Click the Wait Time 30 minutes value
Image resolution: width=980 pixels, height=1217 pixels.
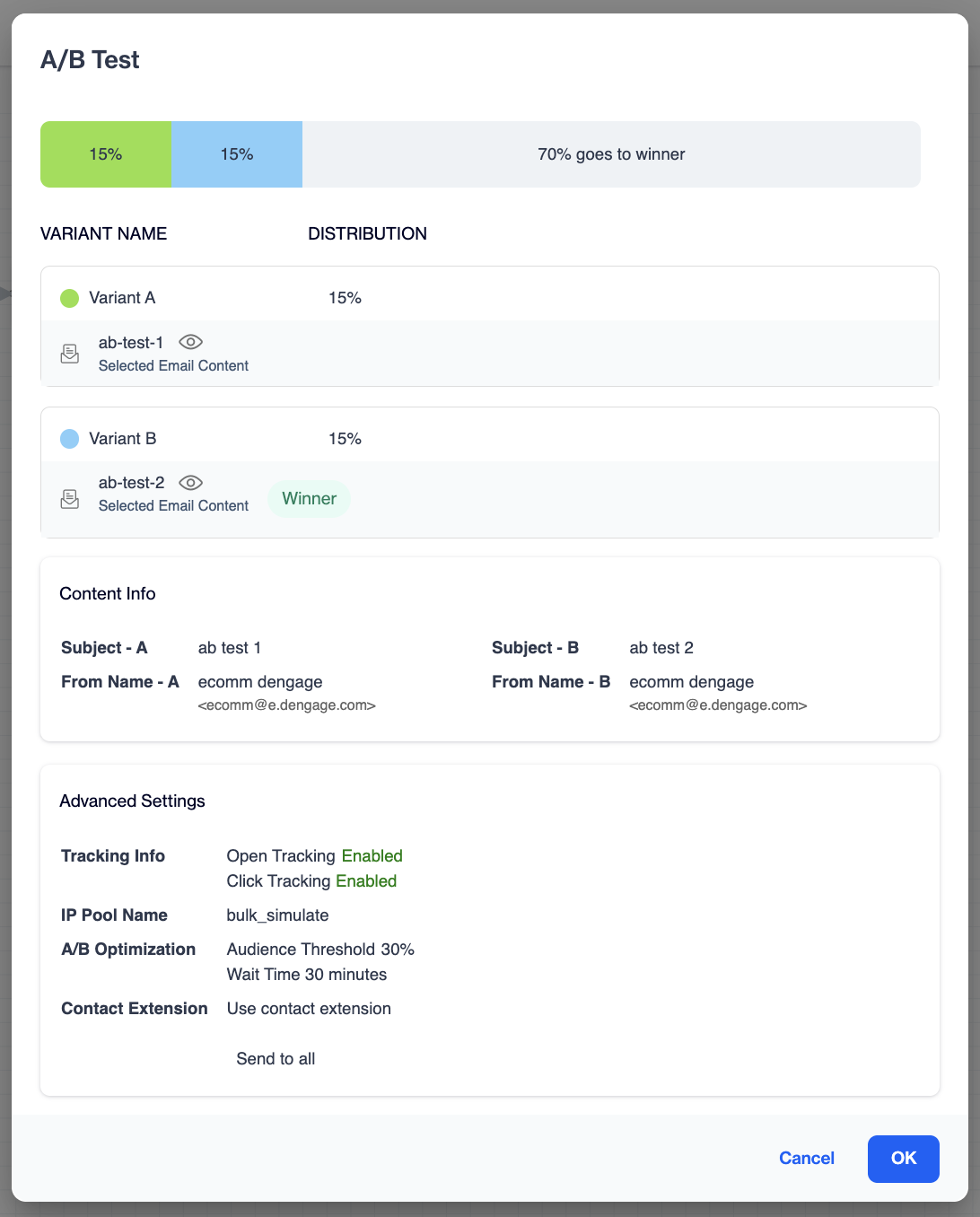[307, 975]
